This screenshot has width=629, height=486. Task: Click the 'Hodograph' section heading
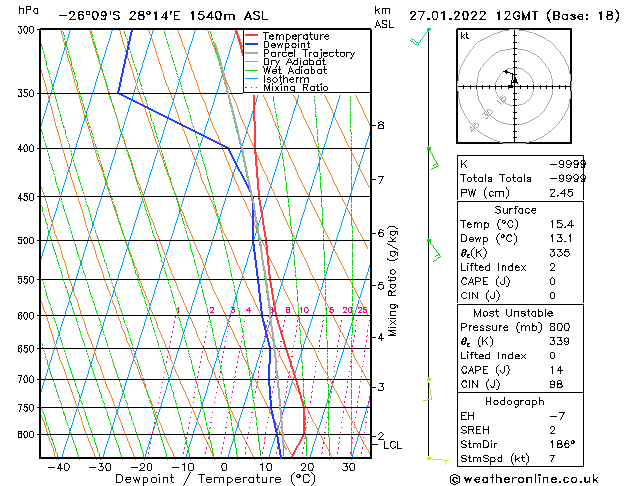point(515,402)
